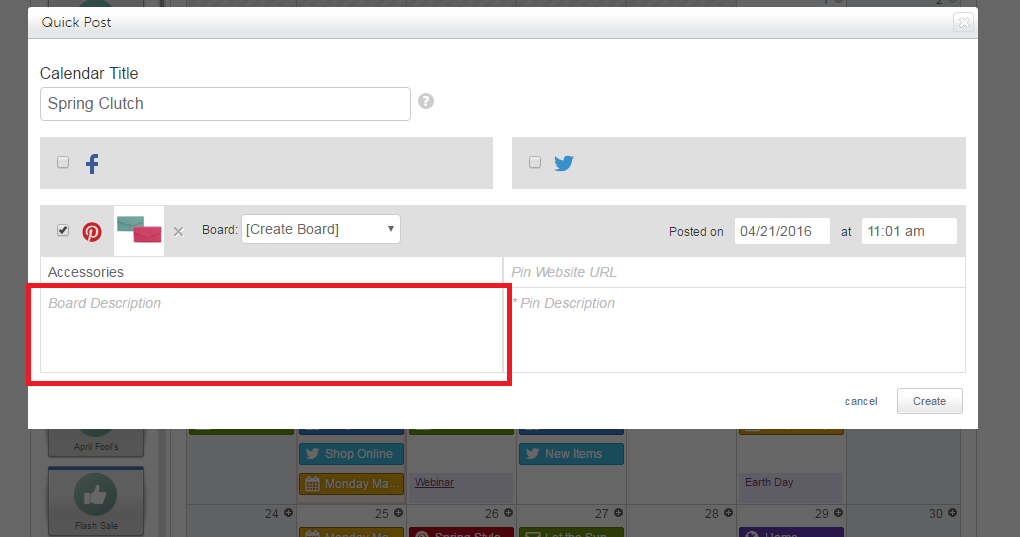The width and height of the screenshot is (1020, 537).
Task: Click the Calendar Title text field
Action: point(225,104)
